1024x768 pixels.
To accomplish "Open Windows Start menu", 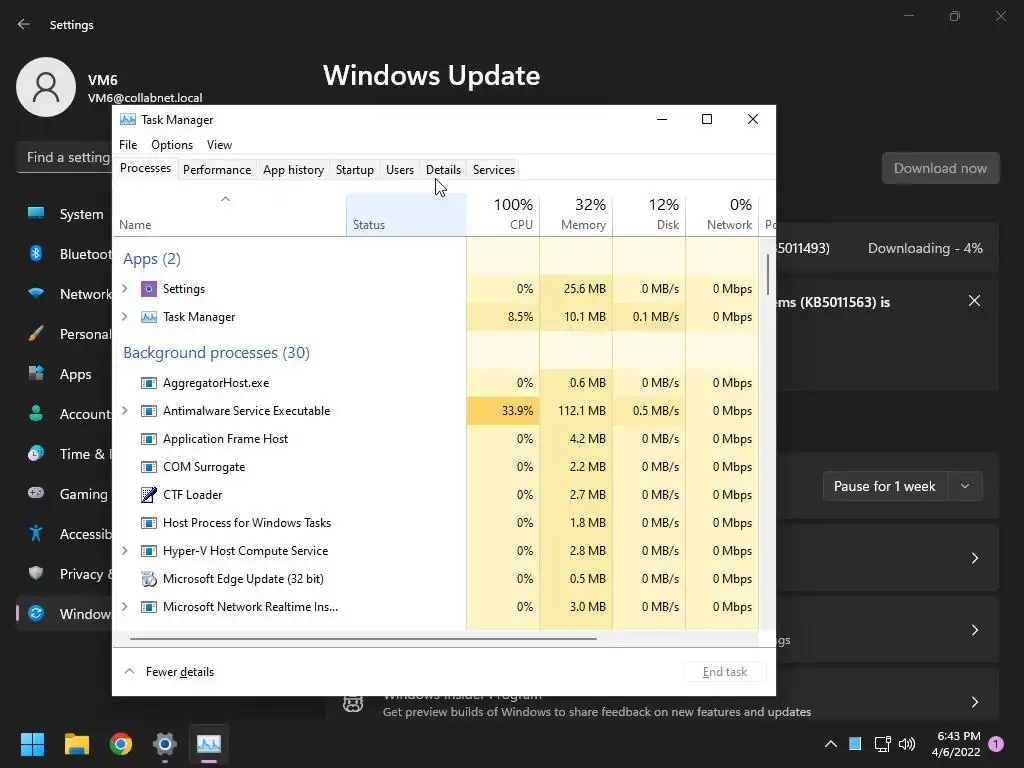I will pos(32,744).
